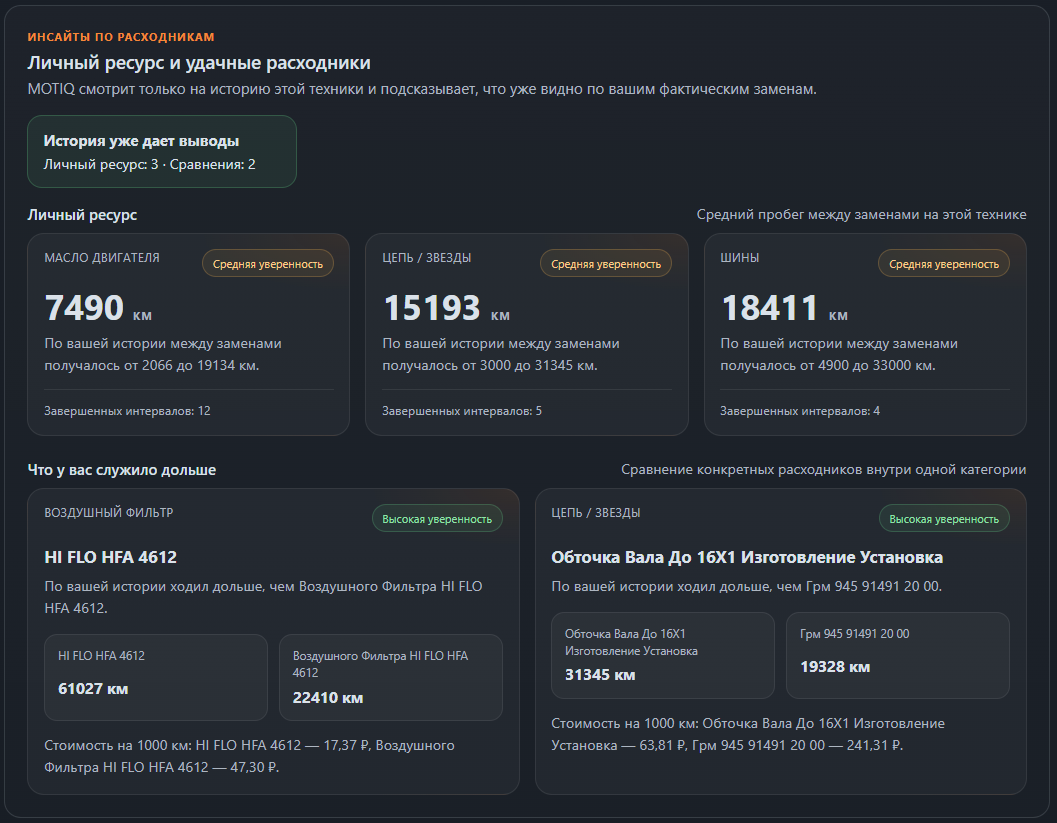Screen dimensions: 1057x823
Task: Нажать ссылку «Личный ресурс: 3 · Сравнения: 2»
Action: [x=133, y=162]
